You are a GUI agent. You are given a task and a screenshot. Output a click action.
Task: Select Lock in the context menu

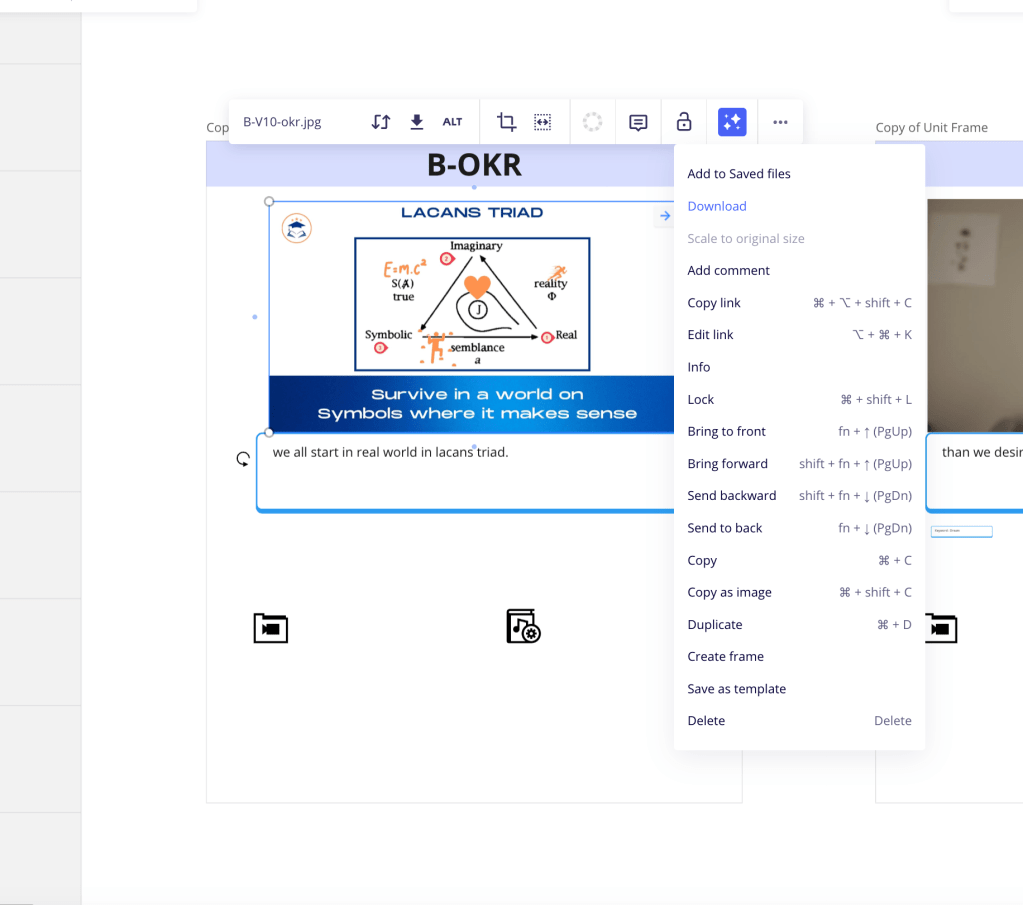tap(799, 399)
